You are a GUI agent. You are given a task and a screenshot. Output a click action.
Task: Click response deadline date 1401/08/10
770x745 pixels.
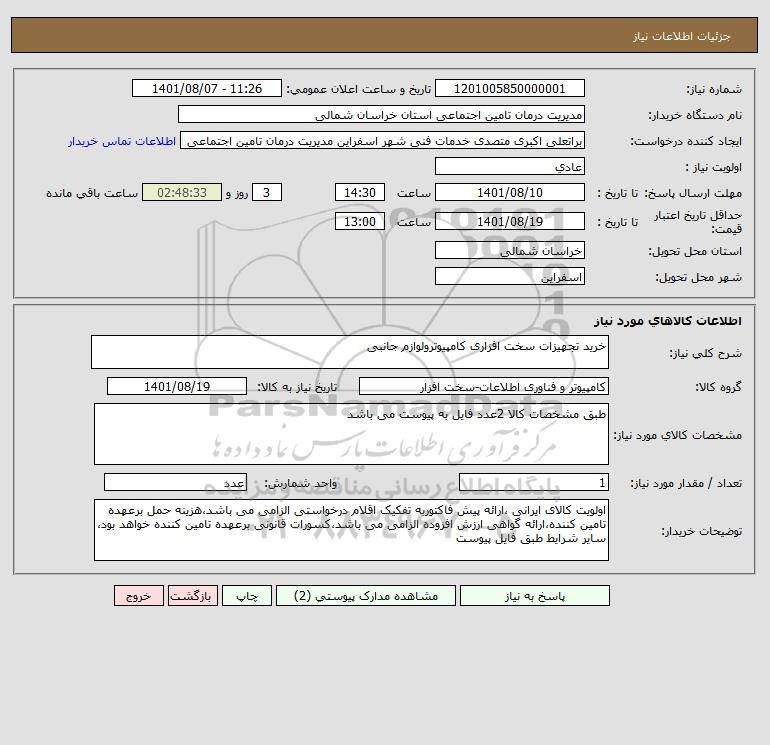click(x=510, y=193)
